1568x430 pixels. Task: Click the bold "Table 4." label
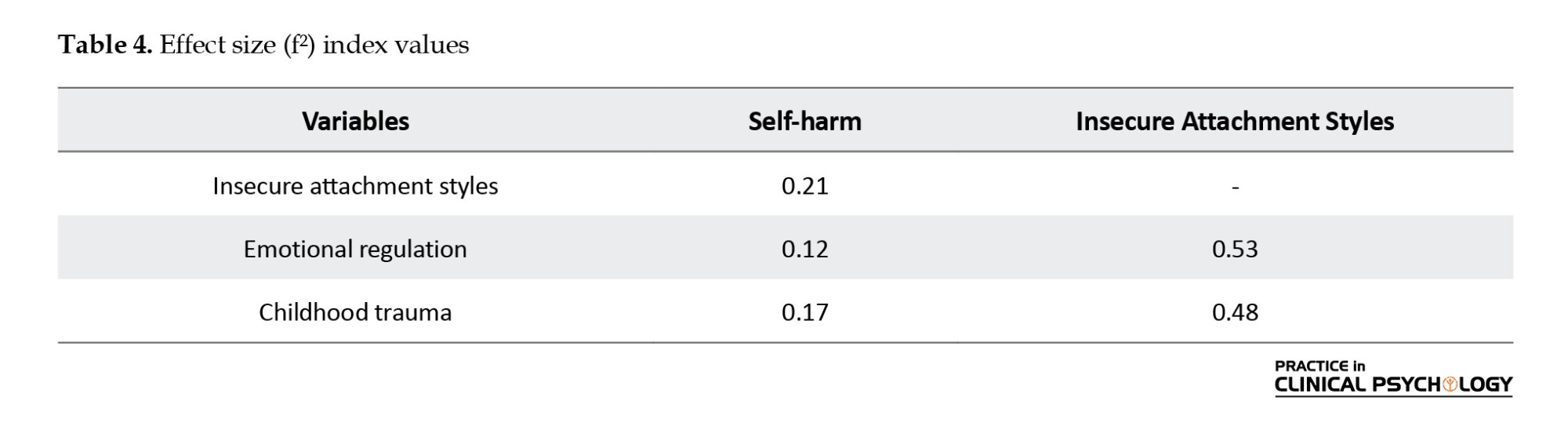point(105,45)
